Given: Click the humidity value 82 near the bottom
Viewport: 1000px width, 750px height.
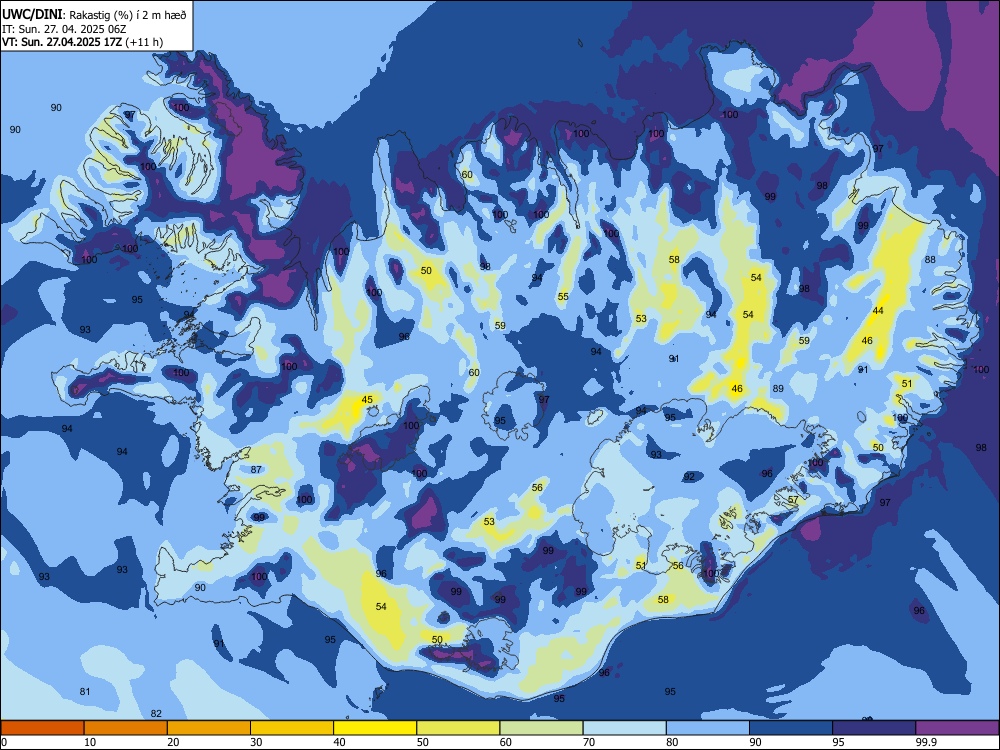Looking at the screenshot, I should coord(156,714).
